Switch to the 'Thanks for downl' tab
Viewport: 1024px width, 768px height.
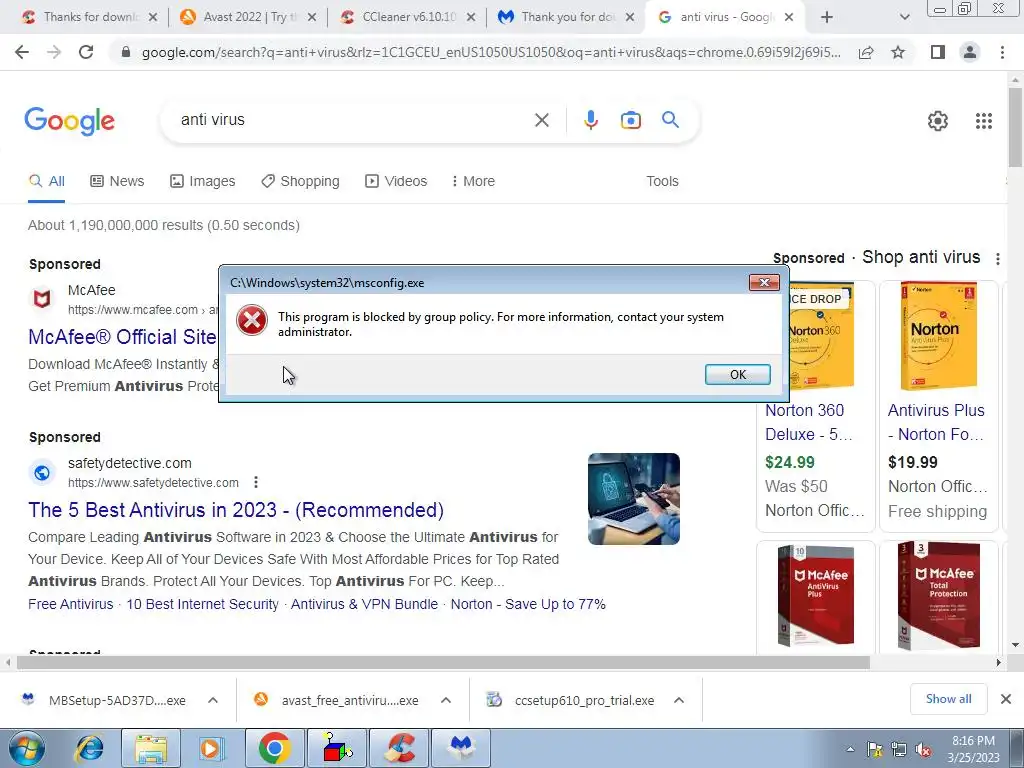pyautogui.click(x=91, y=17)
